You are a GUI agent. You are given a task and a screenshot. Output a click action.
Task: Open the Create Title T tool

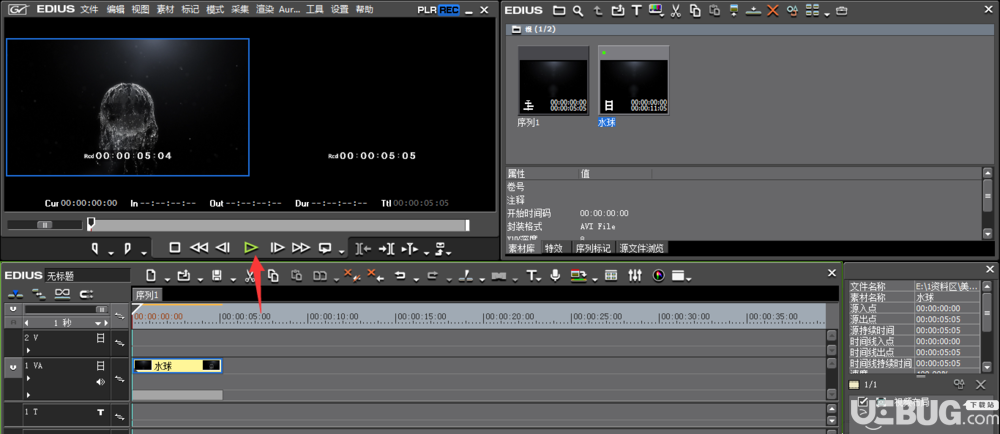(531, 275)
